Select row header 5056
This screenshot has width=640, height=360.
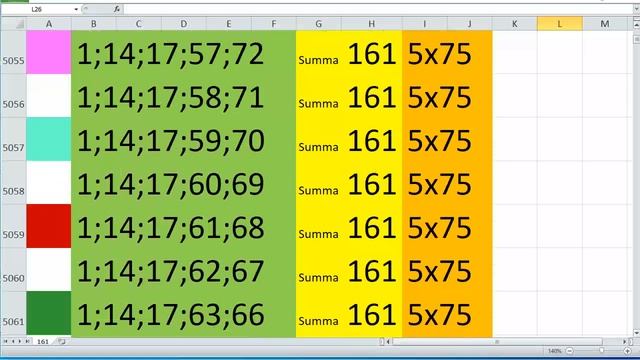(x=13, y=96)
